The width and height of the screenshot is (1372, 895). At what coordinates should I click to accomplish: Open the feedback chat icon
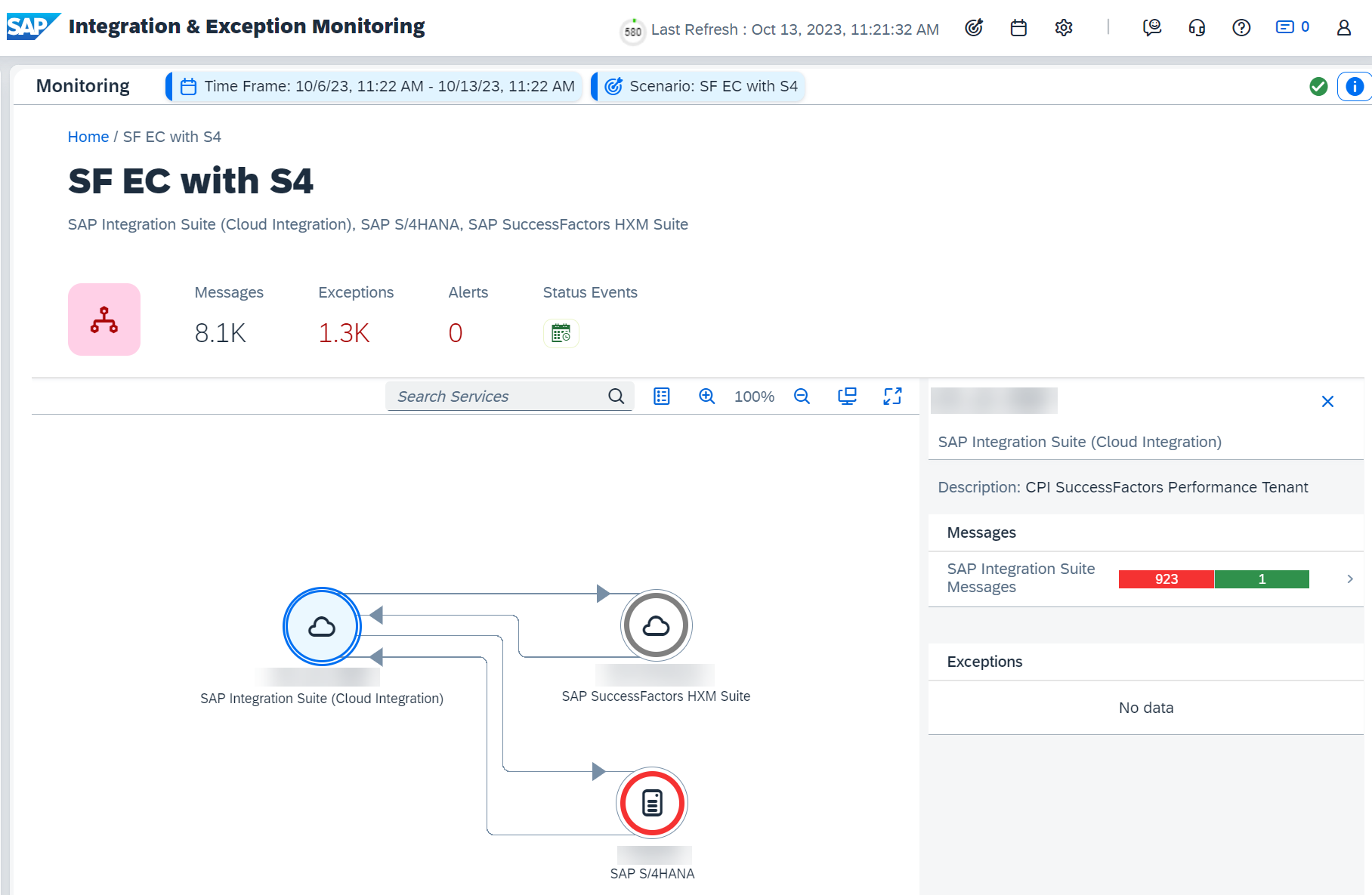1152,28
